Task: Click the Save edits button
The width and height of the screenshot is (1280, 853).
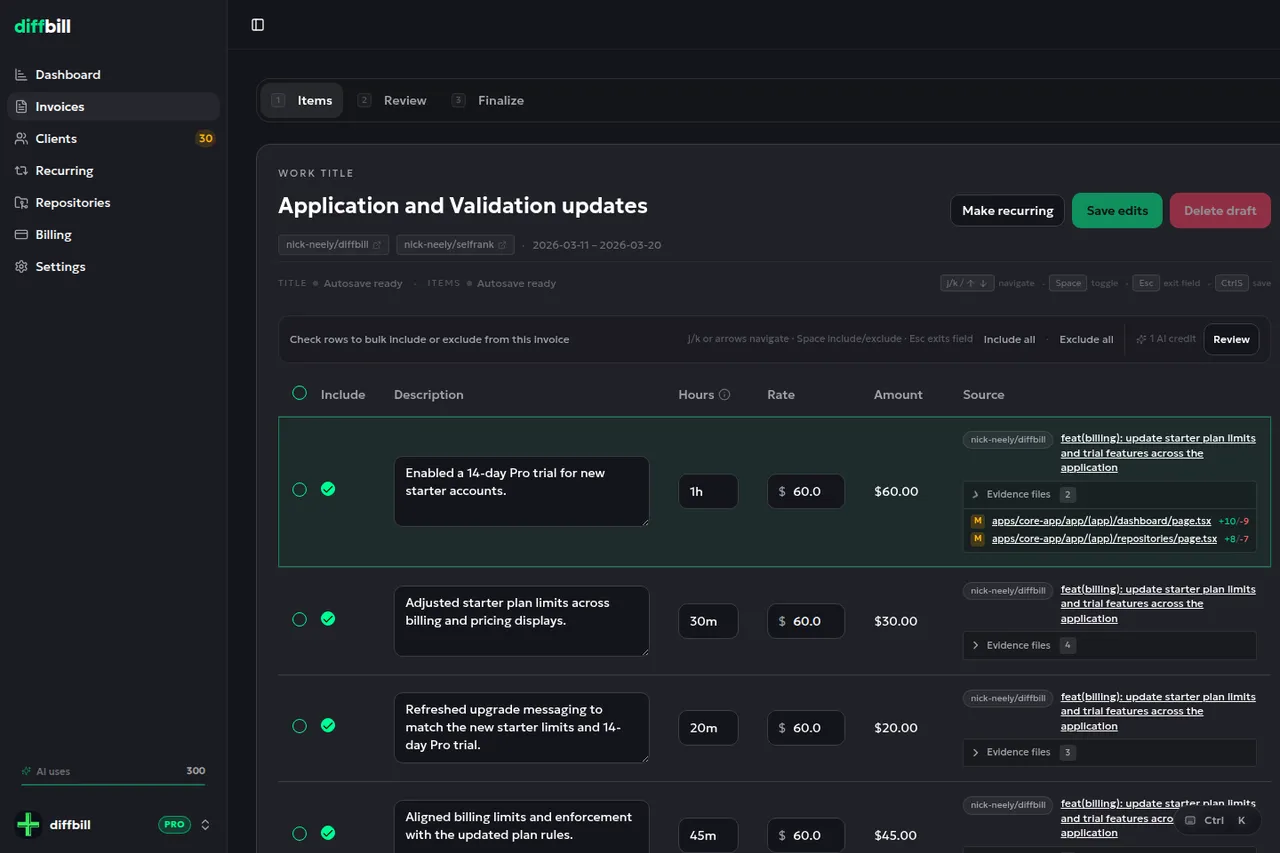Action: click(1117, 211)
